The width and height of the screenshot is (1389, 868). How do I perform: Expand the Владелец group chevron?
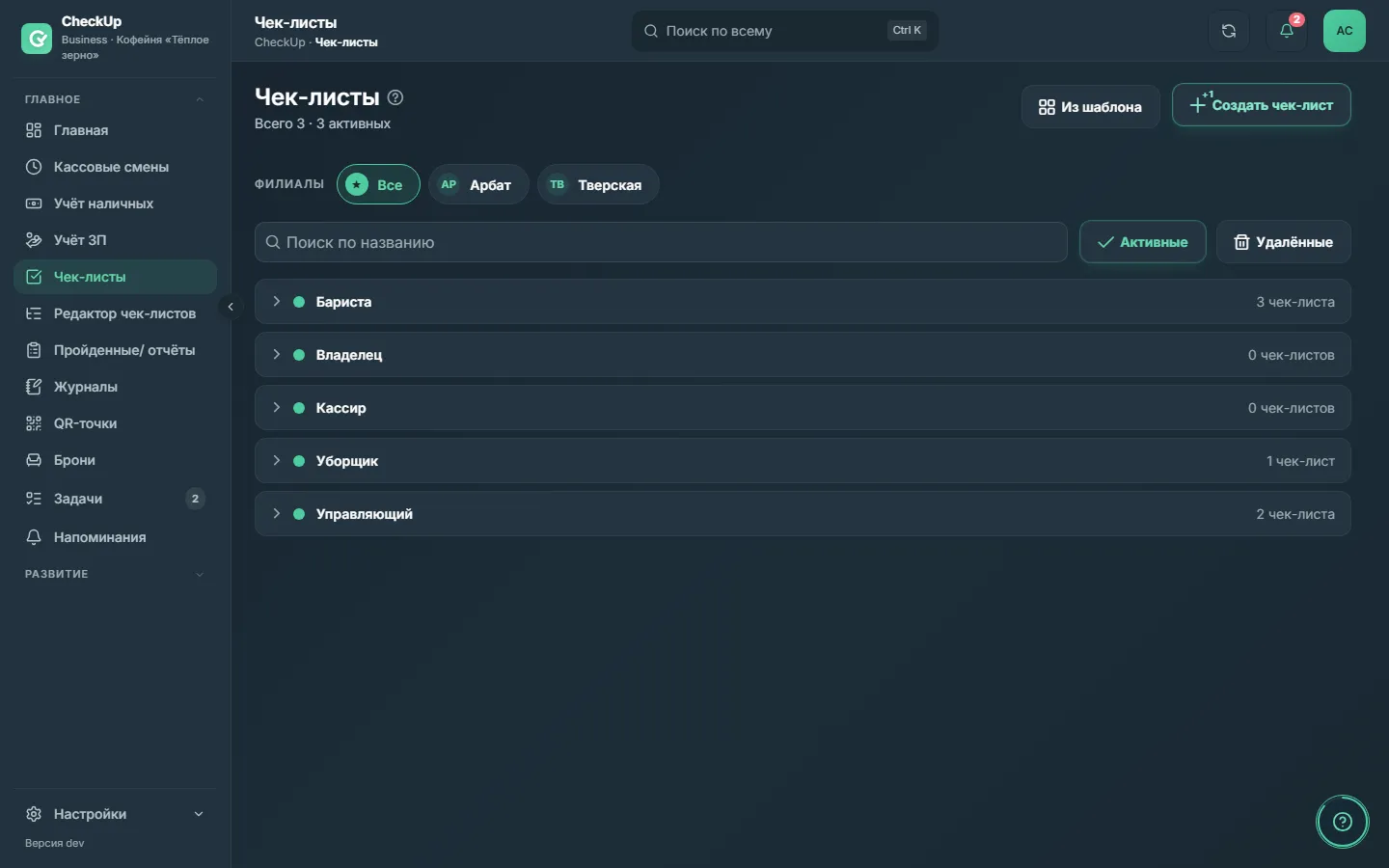tap(276, 355)
